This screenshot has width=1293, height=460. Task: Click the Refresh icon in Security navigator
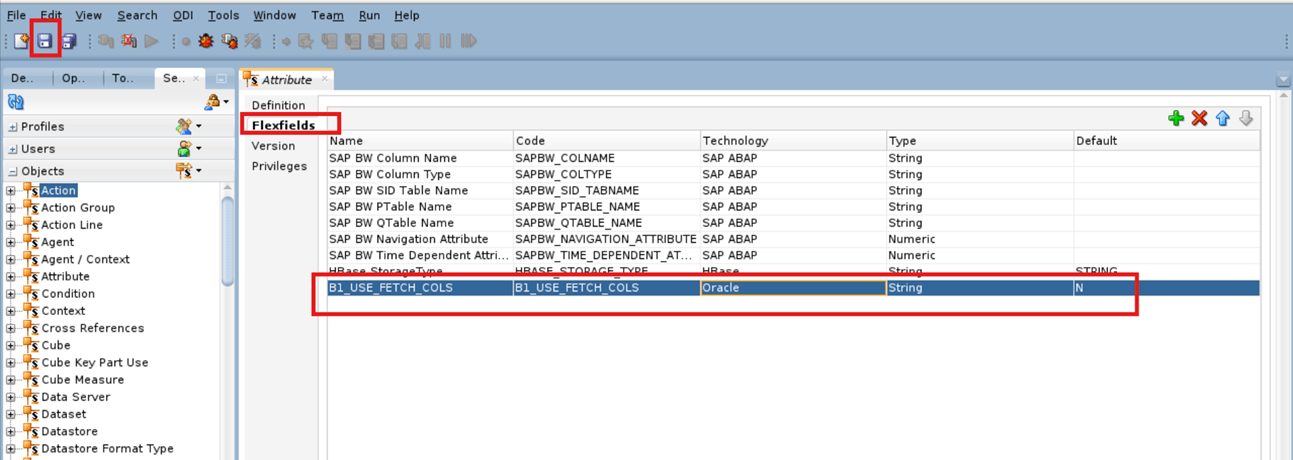pos(15,102)
